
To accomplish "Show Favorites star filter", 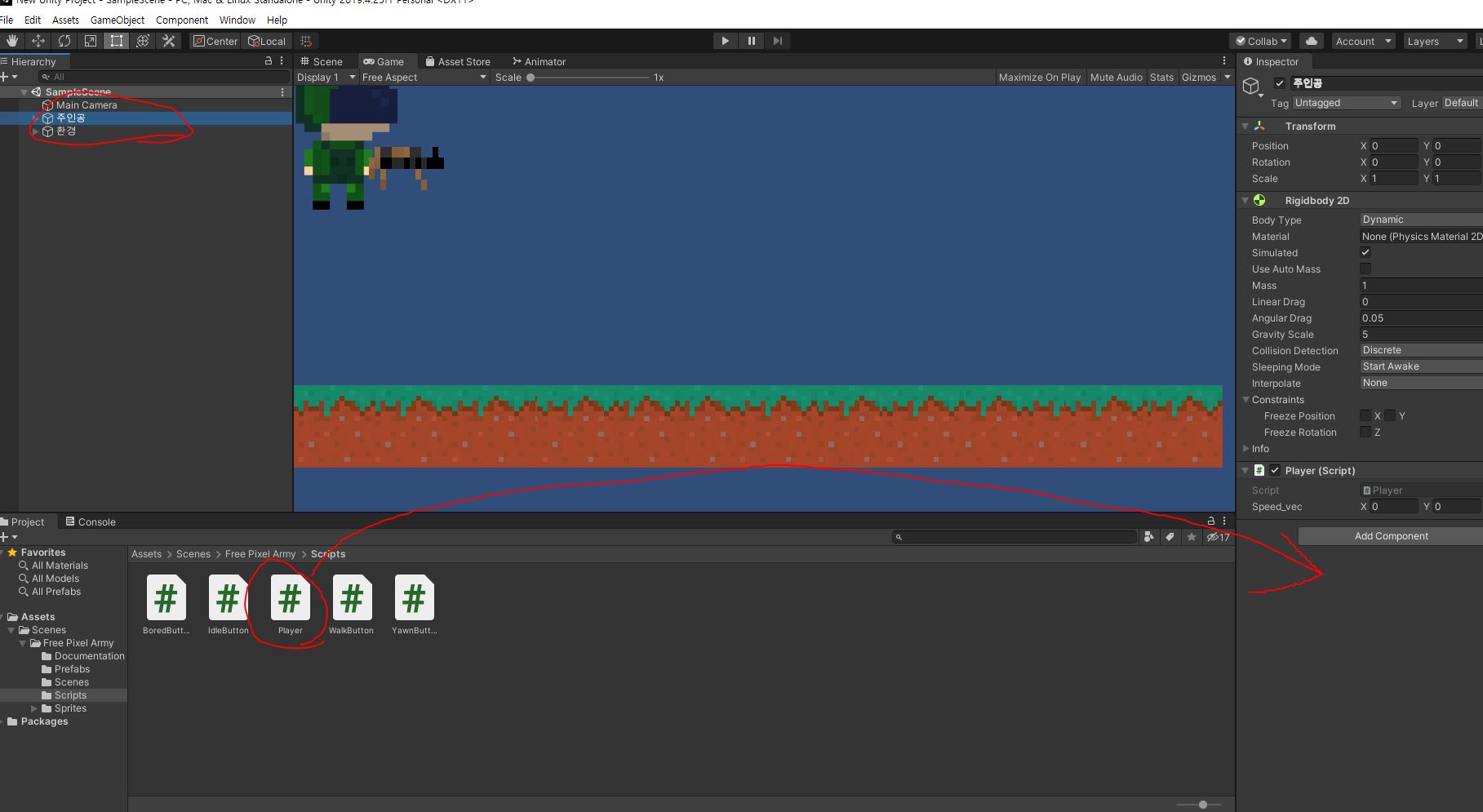I will click(x=1192, y=537).
